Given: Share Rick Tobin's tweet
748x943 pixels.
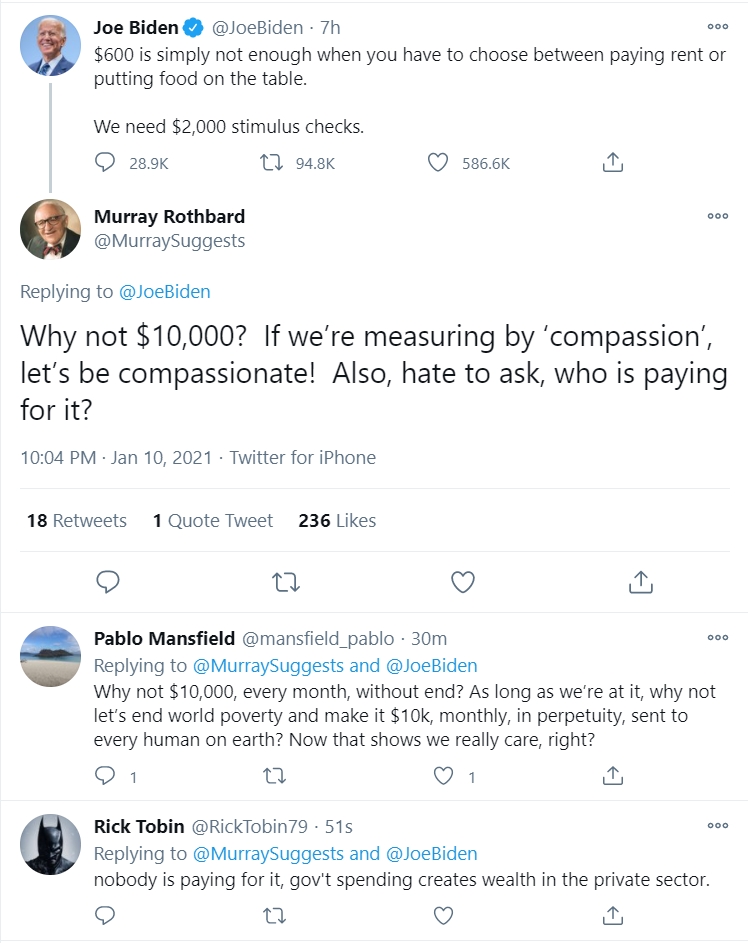Looking at the screenshot, I should pyautogui.click(x=614, y=915).
